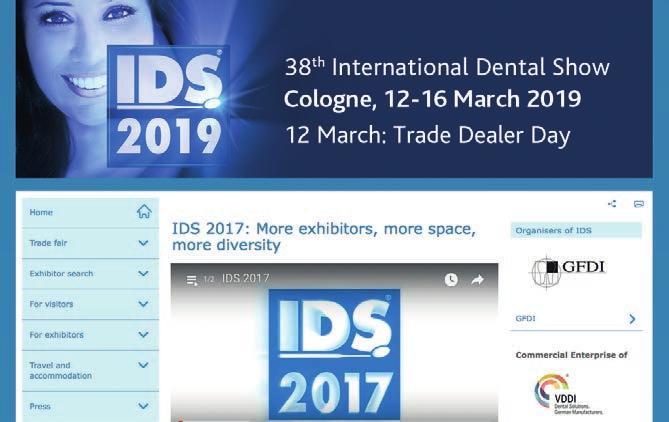Viewport: 669px width, 422px height.
Task: Click the Commercial Enterprise of text
Action: coord(571,355)
